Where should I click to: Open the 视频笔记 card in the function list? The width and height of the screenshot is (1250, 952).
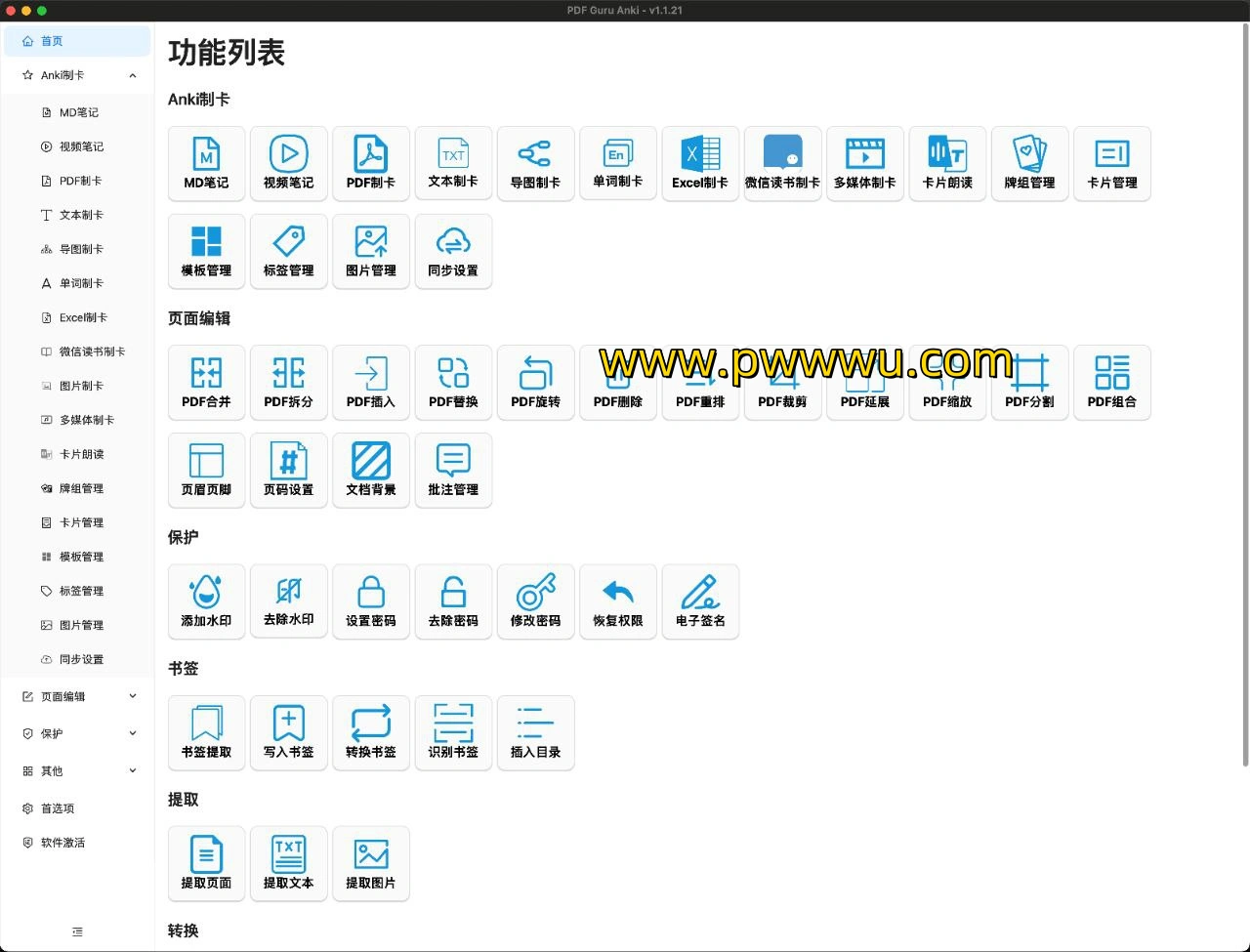pos(288,163)
